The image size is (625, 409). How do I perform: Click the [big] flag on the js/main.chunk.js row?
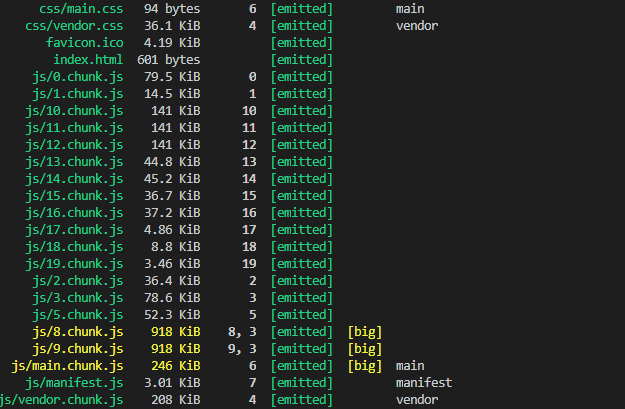point(365,366)
